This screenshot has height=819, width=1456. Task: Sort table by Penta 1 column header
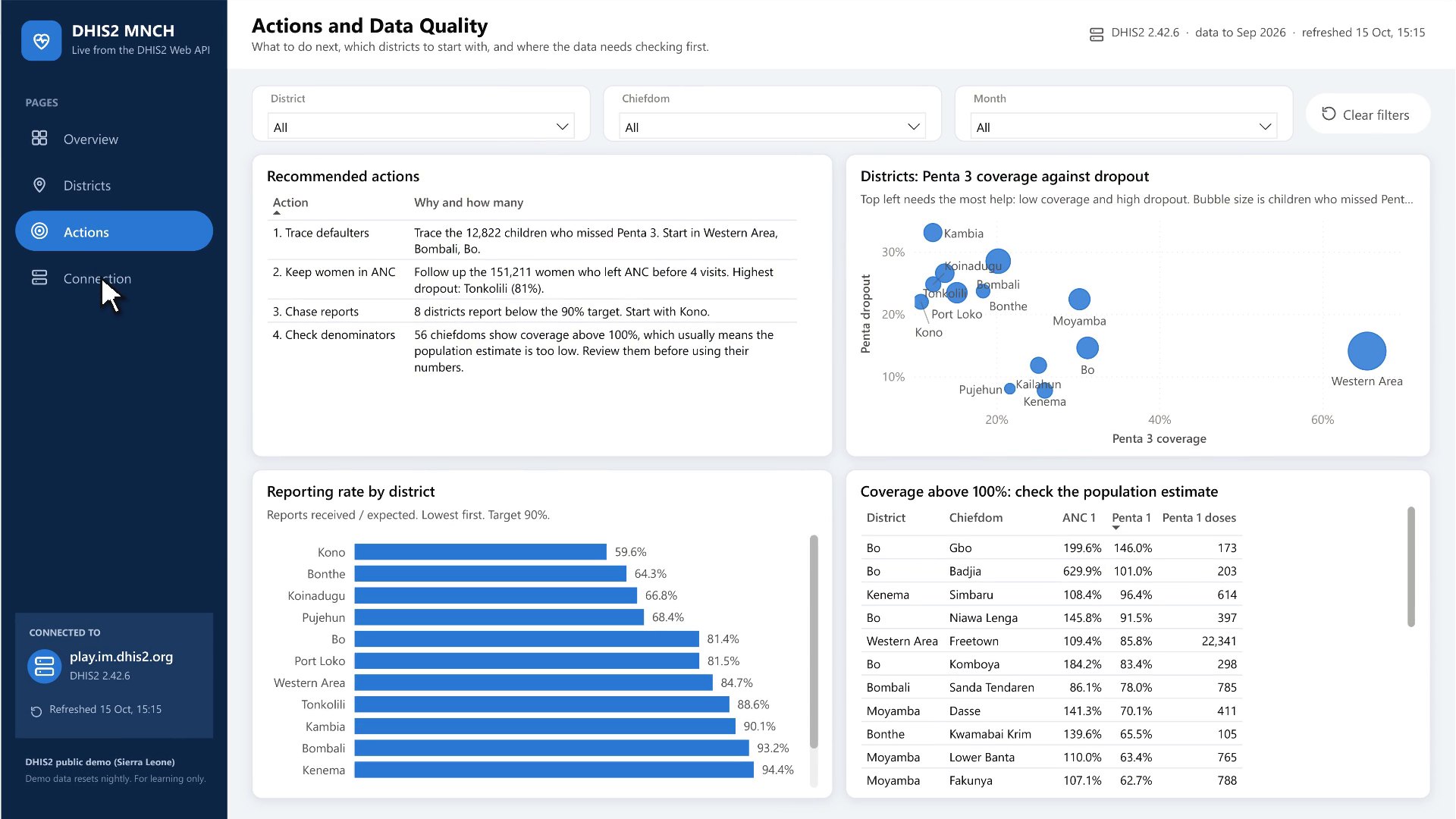(1131, 517)
